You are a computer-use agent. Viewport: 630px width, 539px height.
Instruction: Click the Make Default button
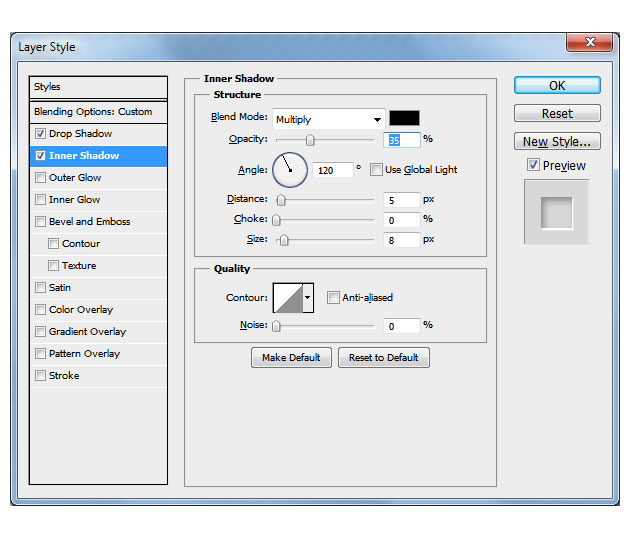pos(291,357)
